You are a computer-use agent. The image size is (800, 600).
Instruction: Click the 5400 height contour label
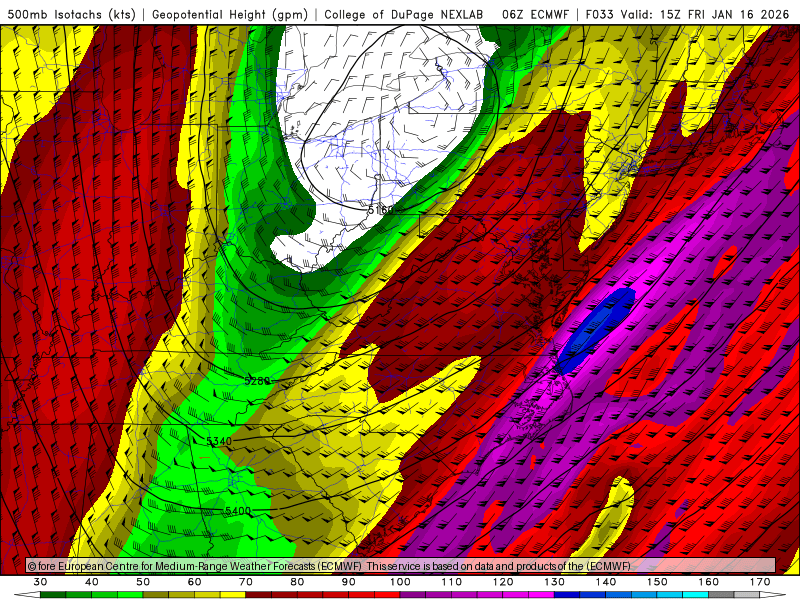(x=238, y=511)
